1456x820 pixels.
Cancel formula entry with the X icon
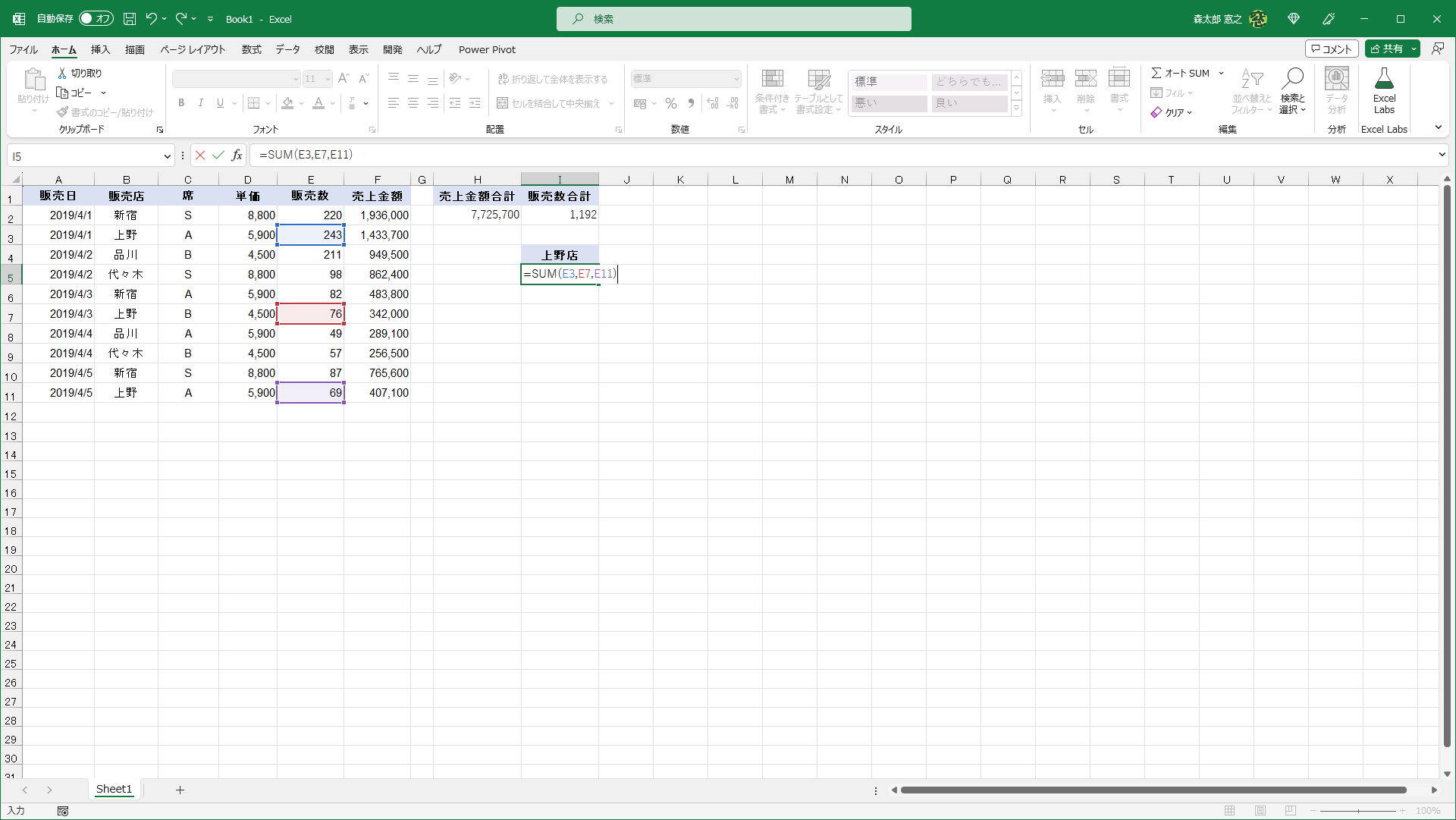(200, 156)
